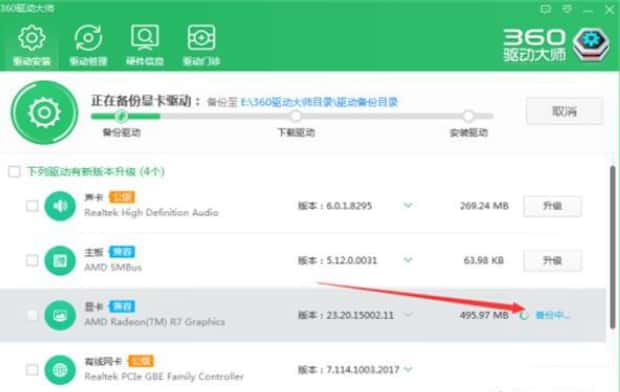620x392 pixels.
Task: Select 'Realtek PCIe GBE Family Controller' device name
Action: (x=164, y=377)
